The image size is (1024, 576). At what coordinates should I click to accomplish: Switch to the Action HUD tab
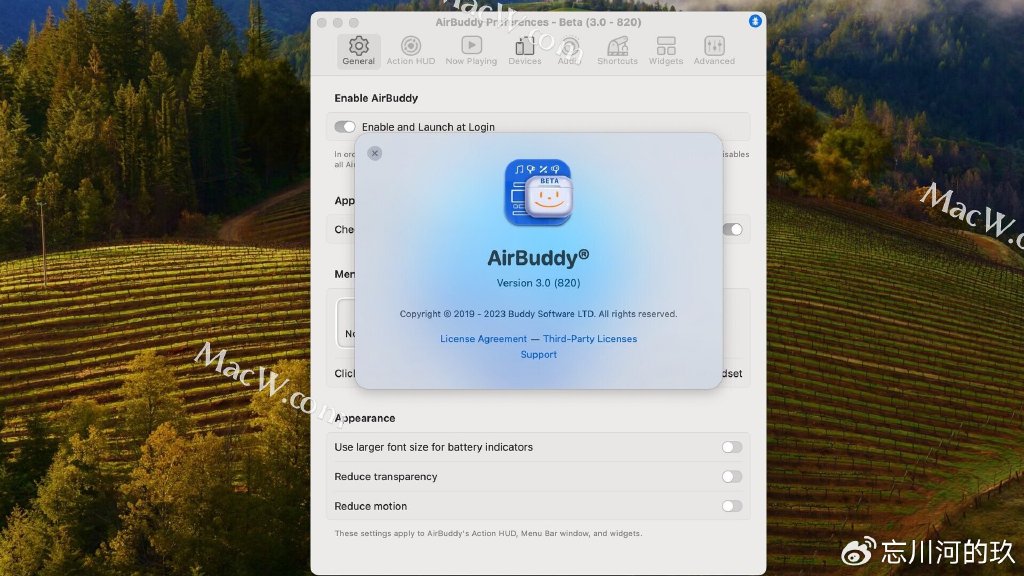coord(411,50)
